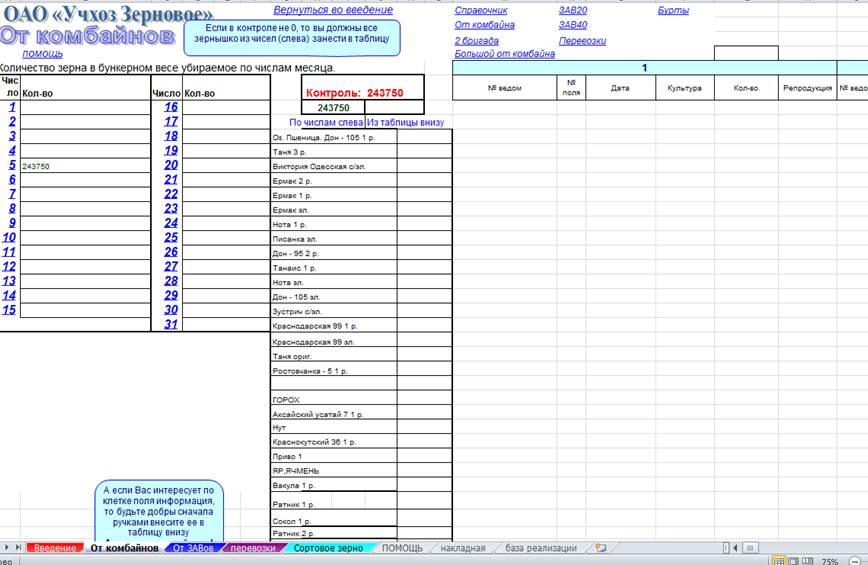This screenshot has height=565, width=868.
Task: Switch to Normal view icon in status bar
Action: point(779,561)
